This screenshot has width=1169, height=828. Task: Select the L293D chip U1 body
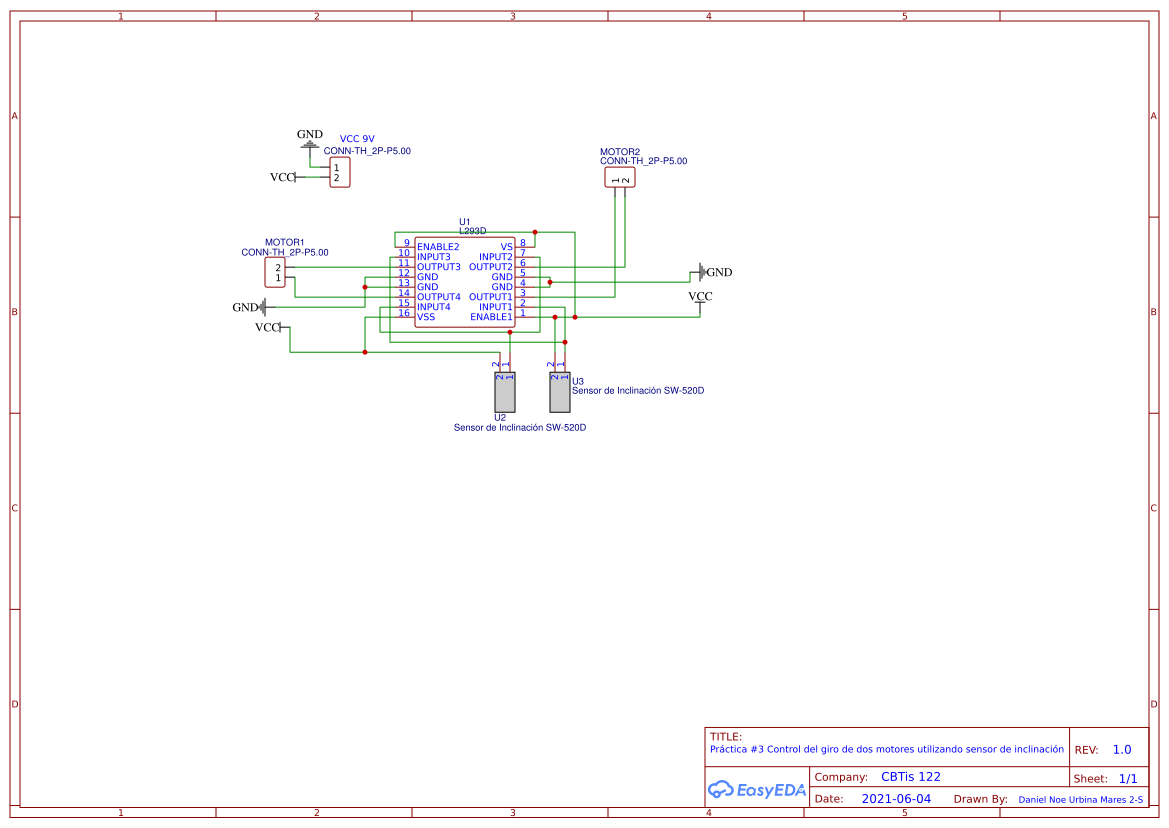464,282
